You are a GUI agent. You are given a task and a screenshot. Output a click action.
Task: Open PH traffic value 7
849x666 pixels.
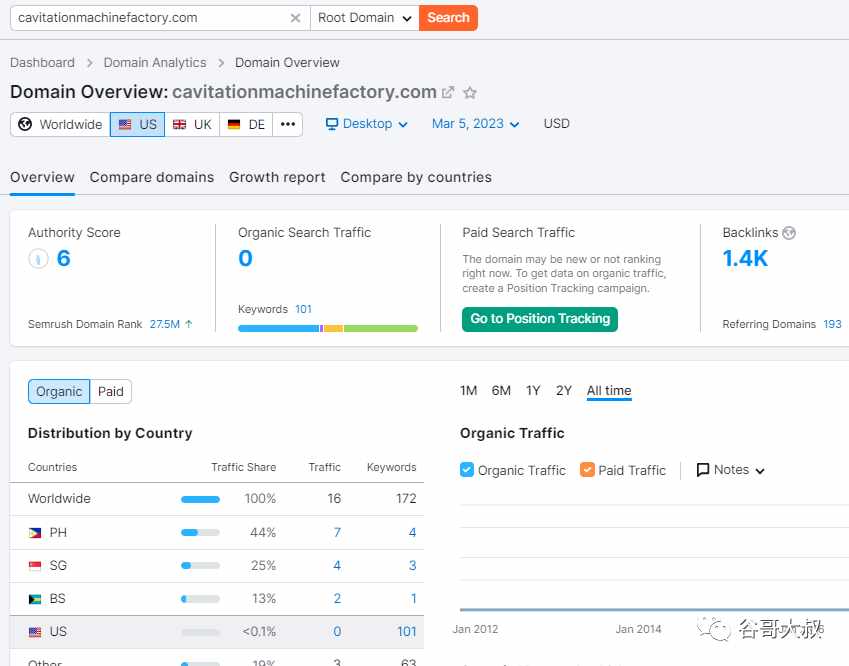coord(337,533)
